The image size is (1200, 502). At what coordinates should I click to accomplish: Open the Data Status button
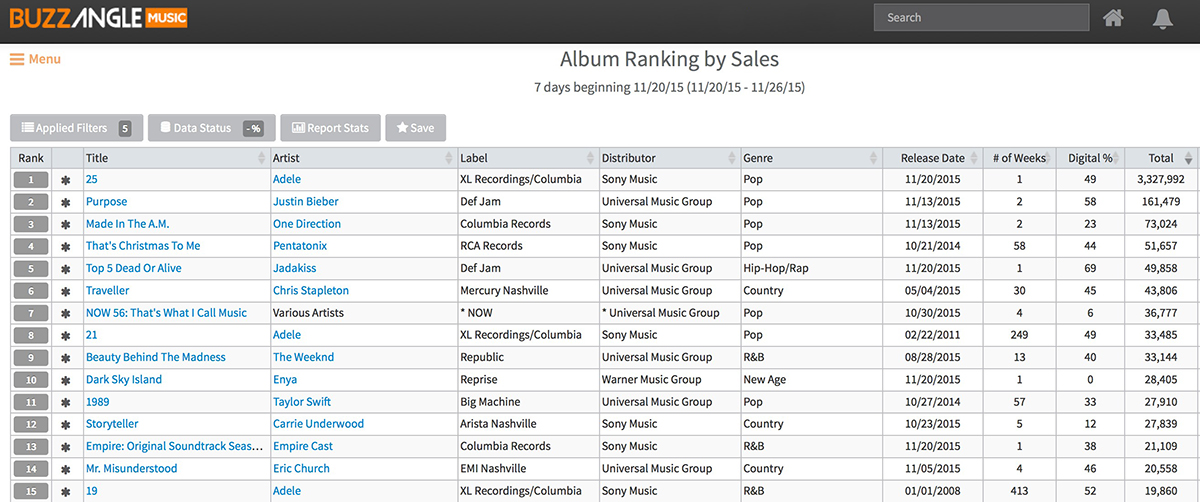(212, 128)
